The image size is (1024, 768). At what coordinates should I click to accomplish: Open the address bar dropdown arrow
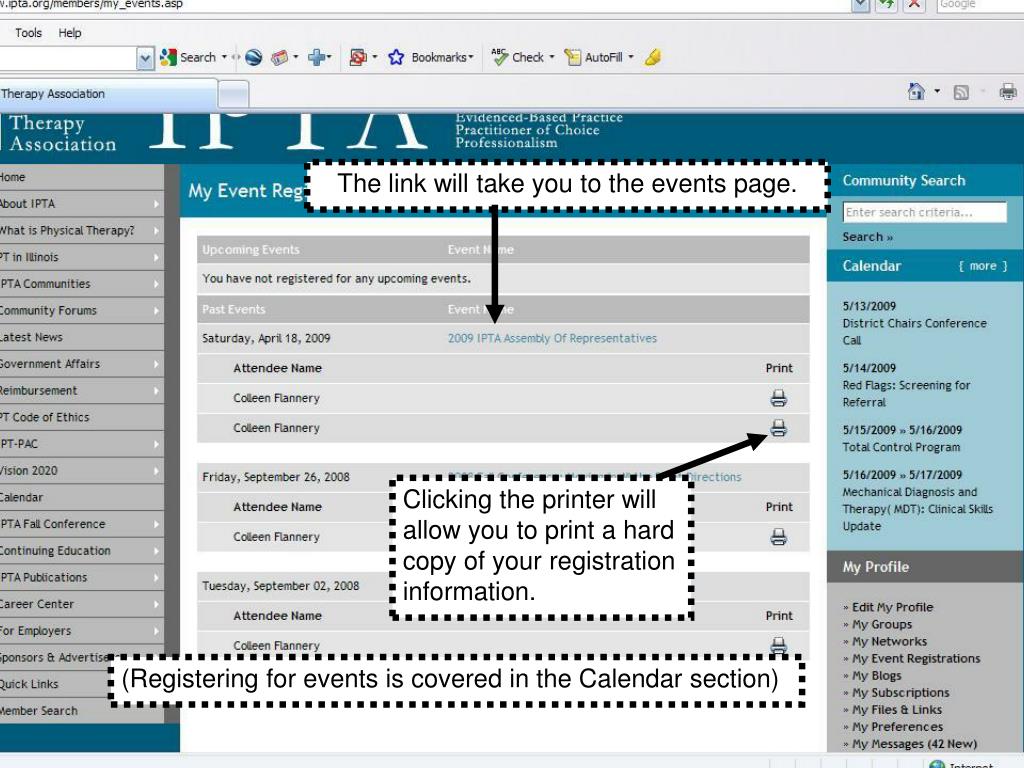pos(860,5)
